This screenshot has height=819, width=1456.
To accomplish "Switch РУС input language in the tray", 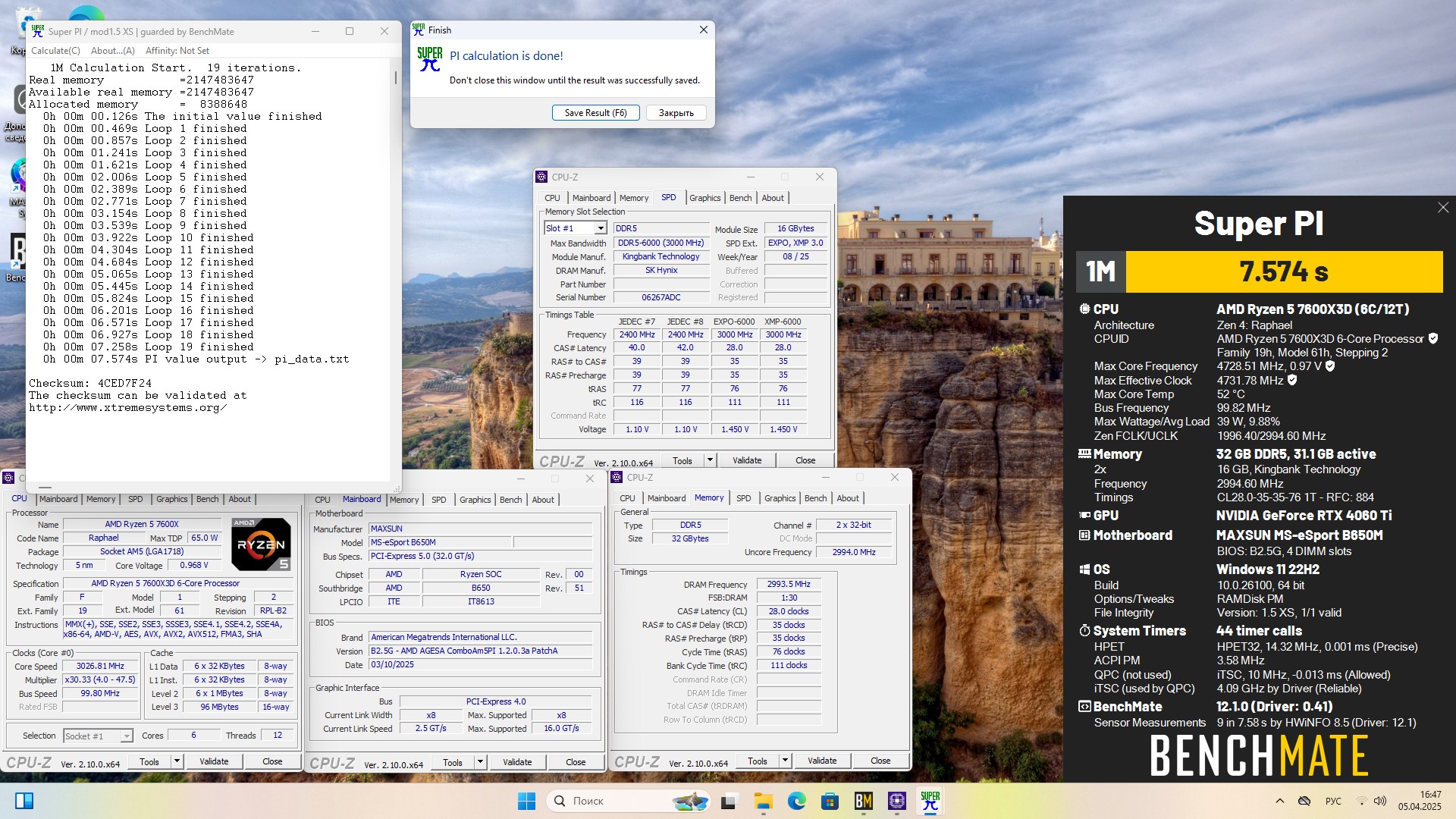I will coord(1333,801).
